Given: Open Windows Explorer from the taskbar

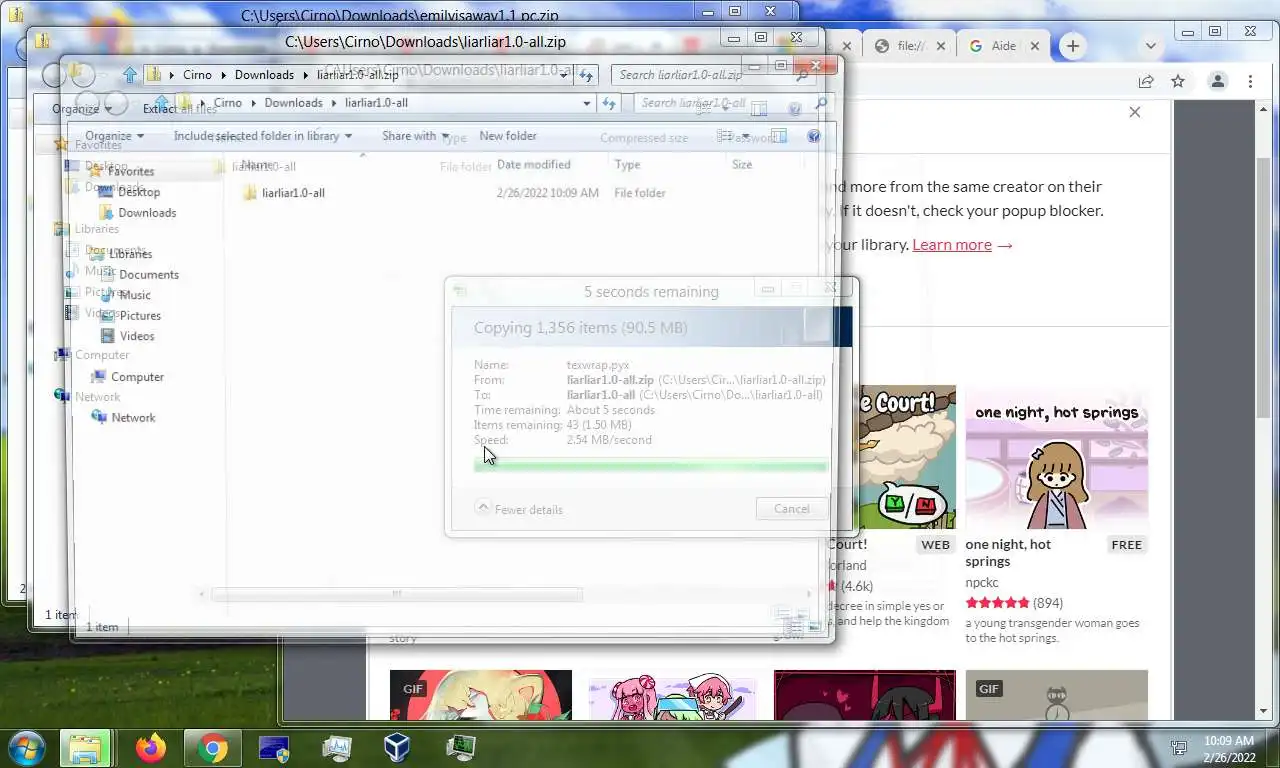Looking at the screenshot, I should [x=85, y=747].
